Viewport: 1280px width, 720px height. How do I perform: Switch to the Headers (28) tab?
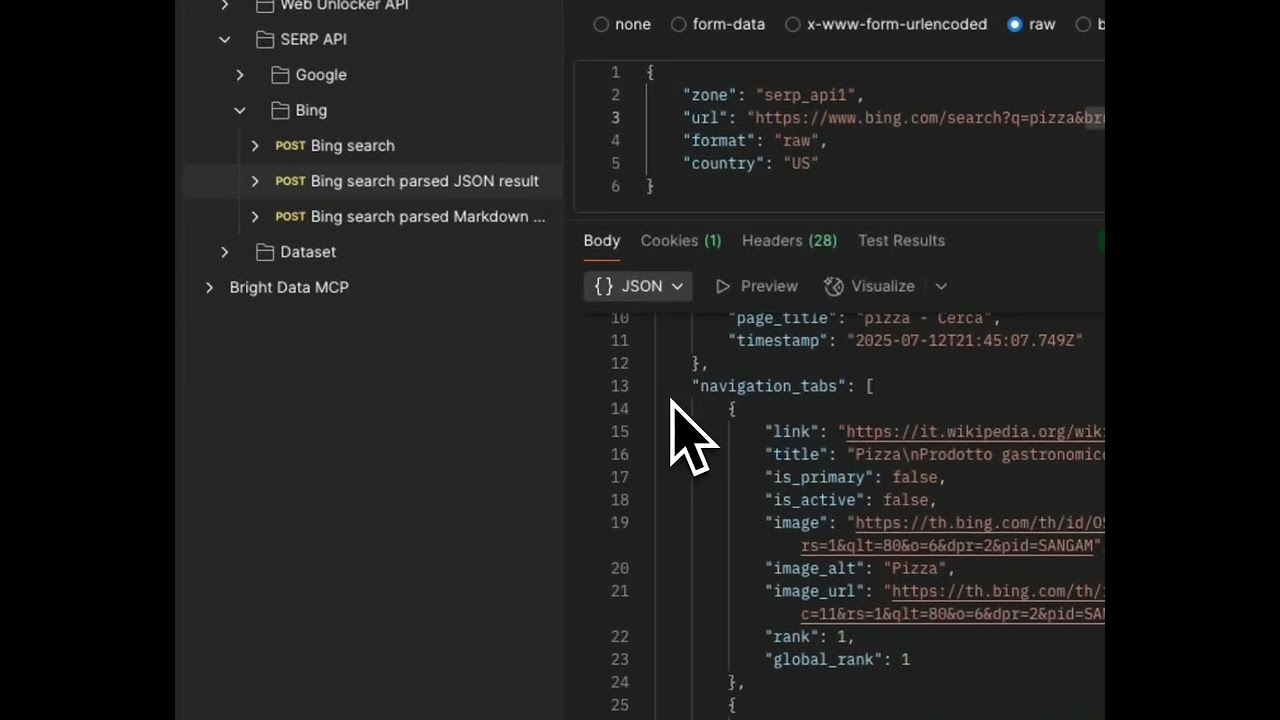(x=789, y=241)
